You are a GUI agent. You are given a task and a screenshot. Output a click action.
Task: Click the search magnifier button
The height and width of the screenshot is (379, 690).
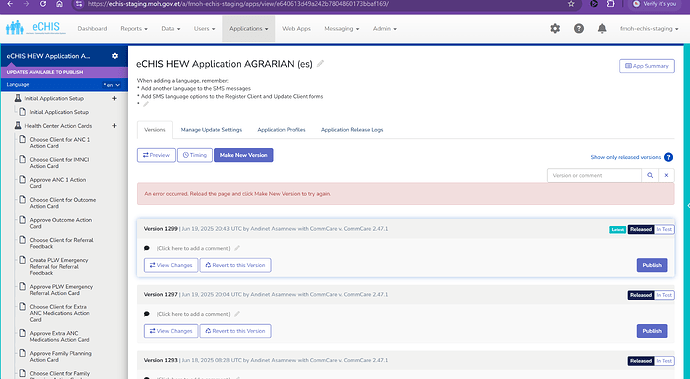[x=650, y=175]
